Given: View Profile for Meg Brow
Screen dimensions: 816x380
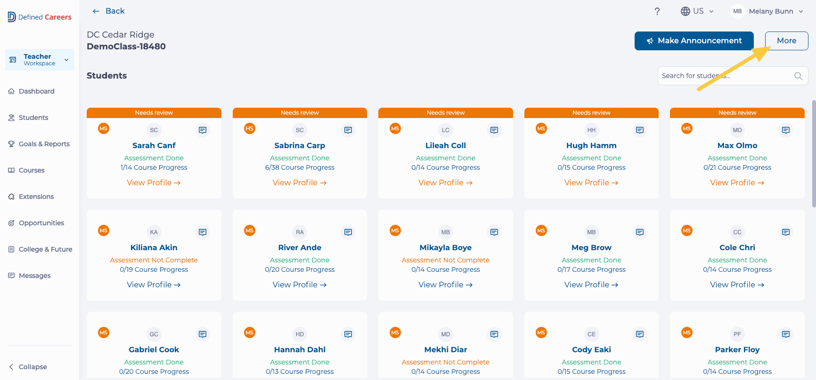Looking at the screenshot, I should 591,285.
